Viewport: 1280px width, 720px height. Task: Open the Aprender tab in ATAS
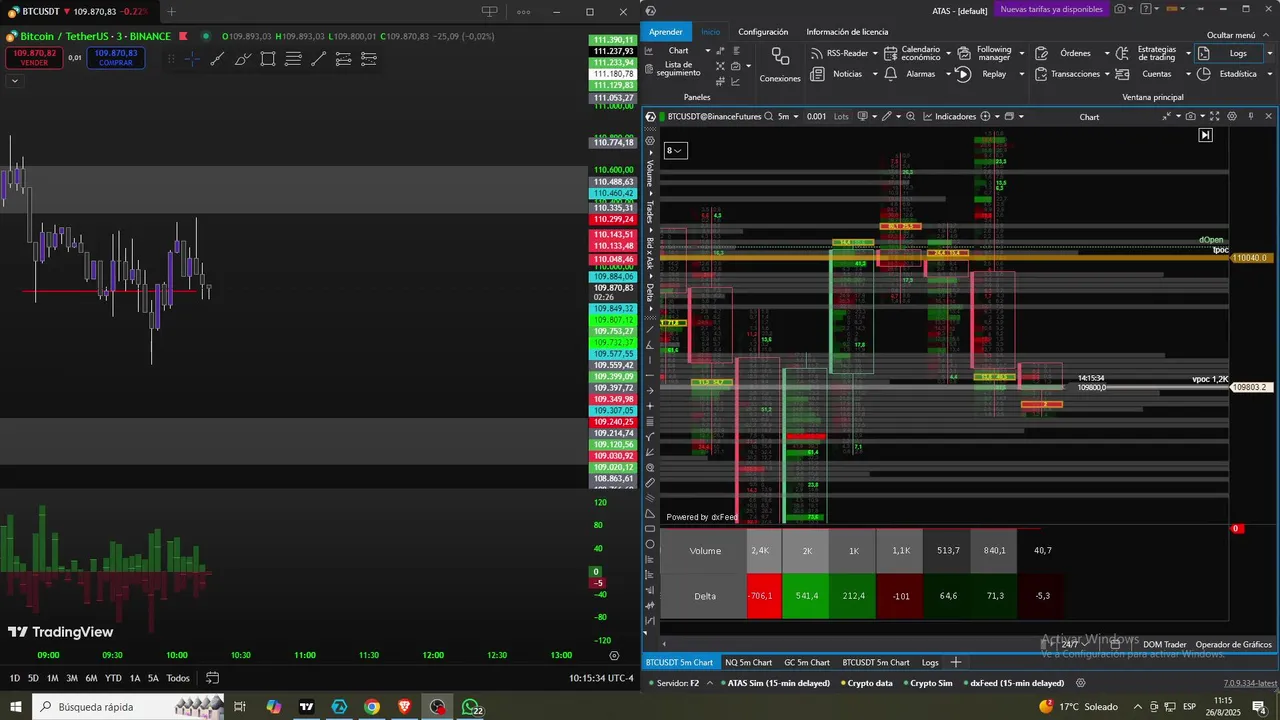click(666, 32)
